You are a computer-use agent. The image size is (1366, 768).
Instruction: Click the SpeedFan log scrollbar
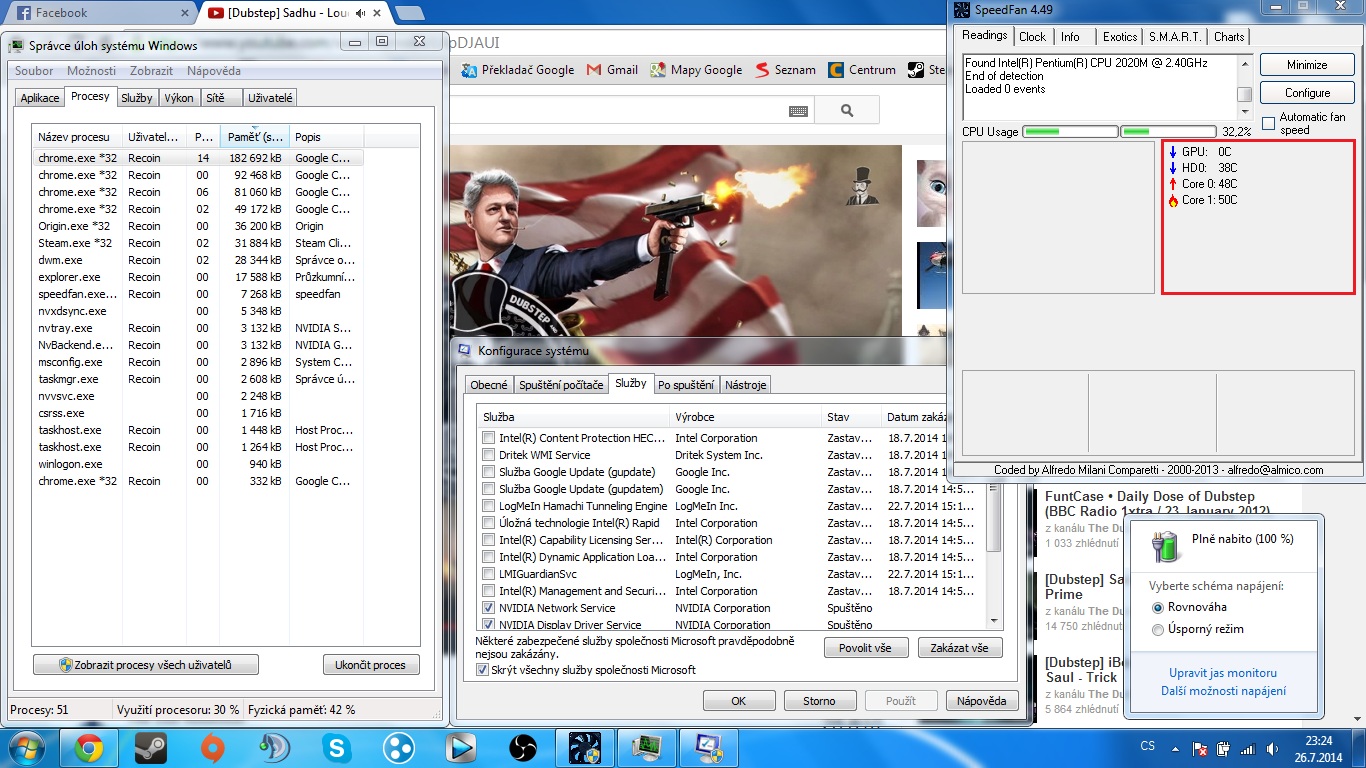coord(1245,88)
